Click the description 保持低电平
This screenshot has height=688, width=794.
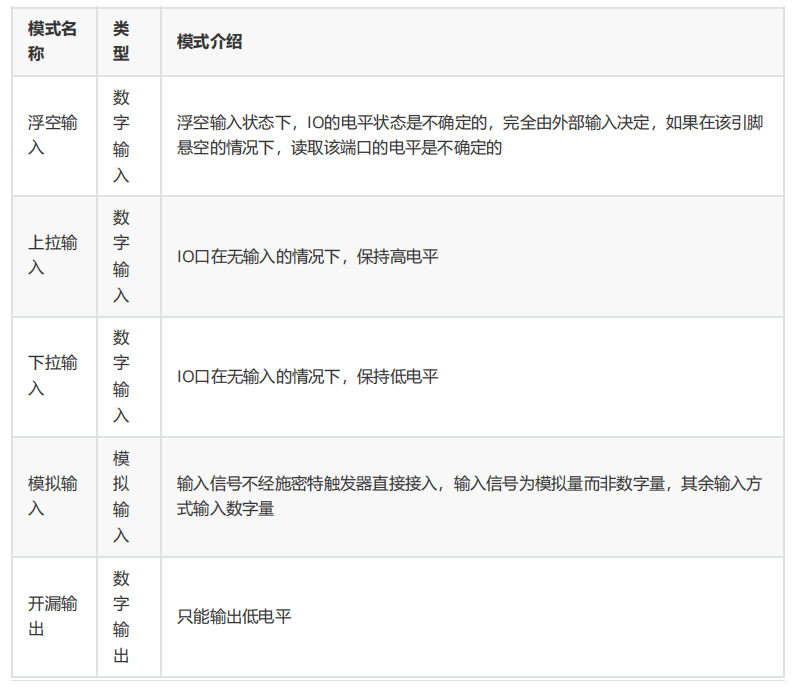pyautogui.click(x=472, y=377)
